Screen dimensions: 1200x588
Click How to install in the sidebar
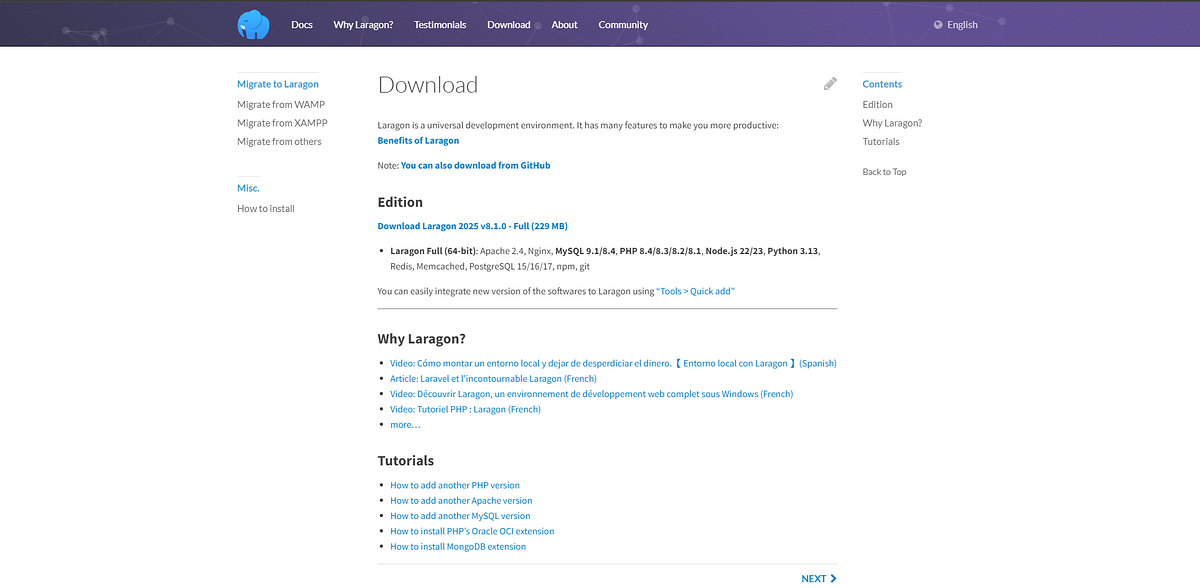coord(265,208)
